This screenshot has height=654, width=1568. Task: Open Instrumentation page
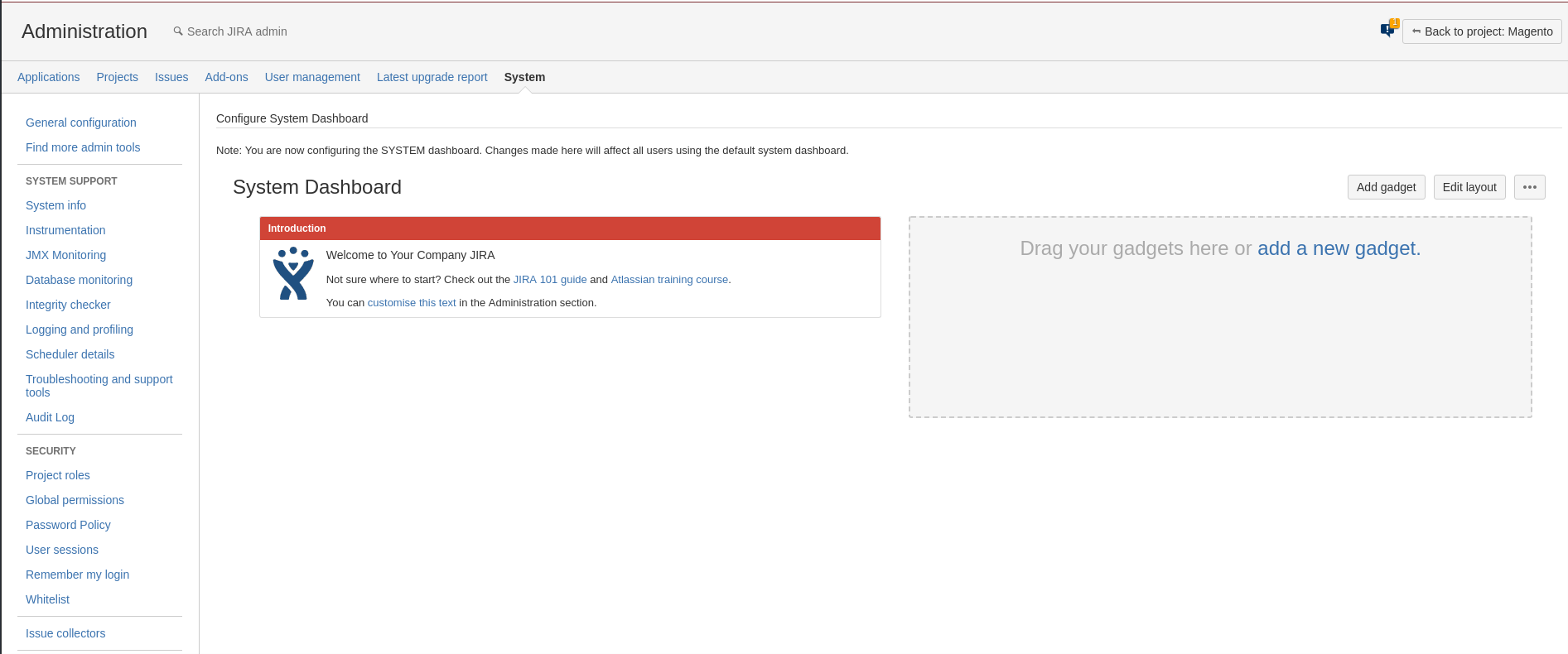(65, 230)
